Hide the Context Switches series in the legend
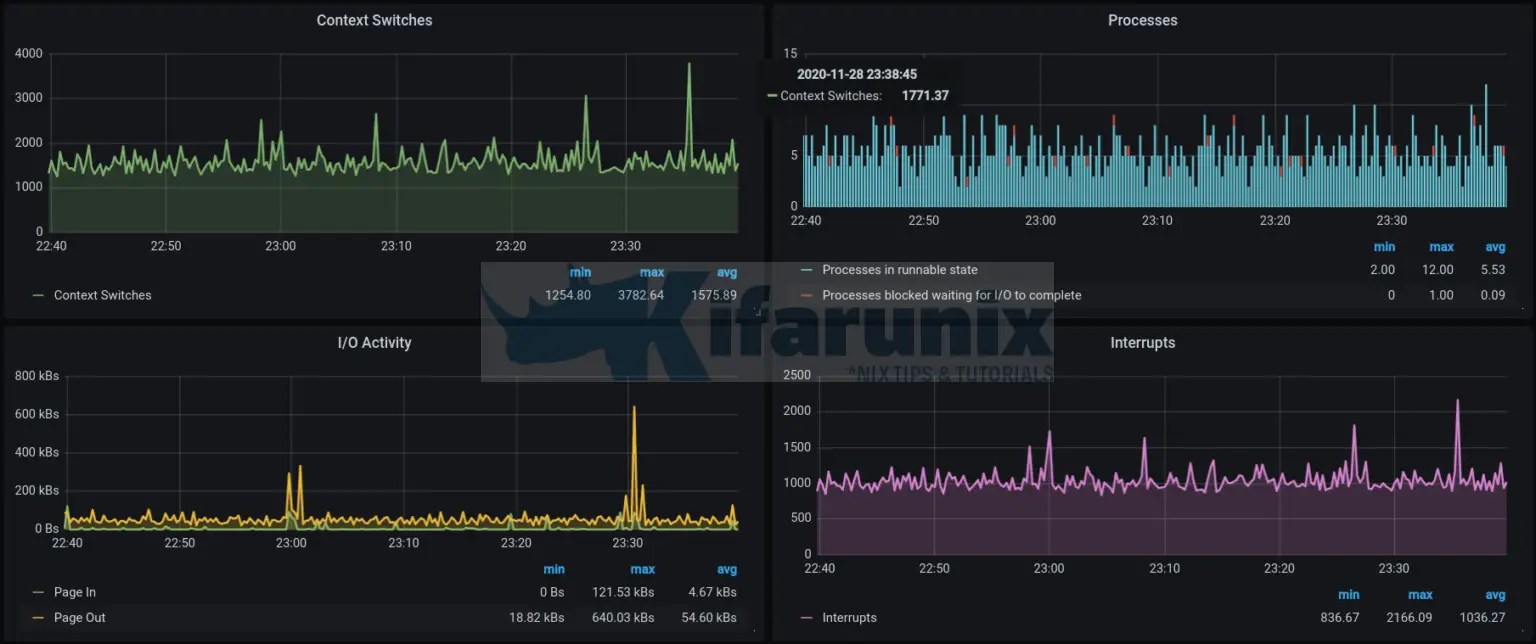The width and height of the screenshot is (1536, 644). [105, 295]
